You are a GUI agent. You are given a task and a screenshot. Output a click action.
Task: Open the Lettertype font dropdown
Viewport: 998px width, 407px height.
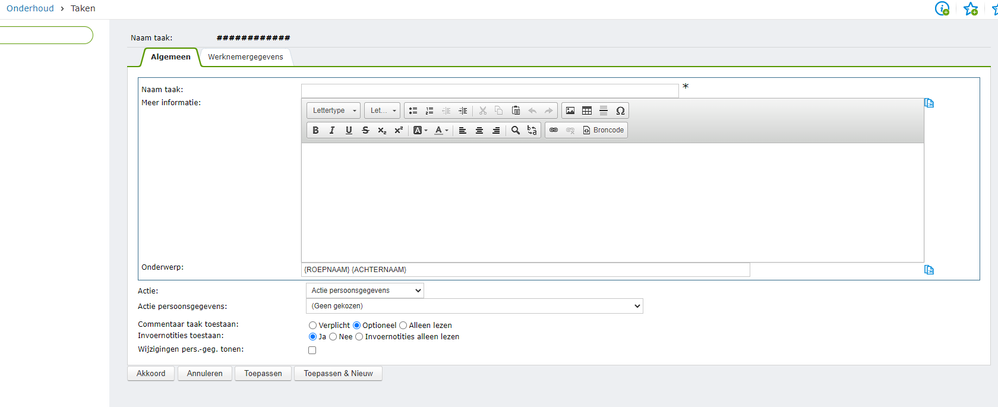334,110
